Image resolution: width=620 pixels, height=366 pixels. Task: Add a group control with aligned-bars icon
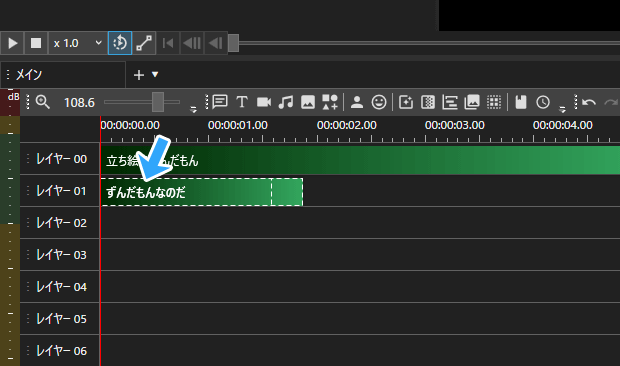point(450,102)
